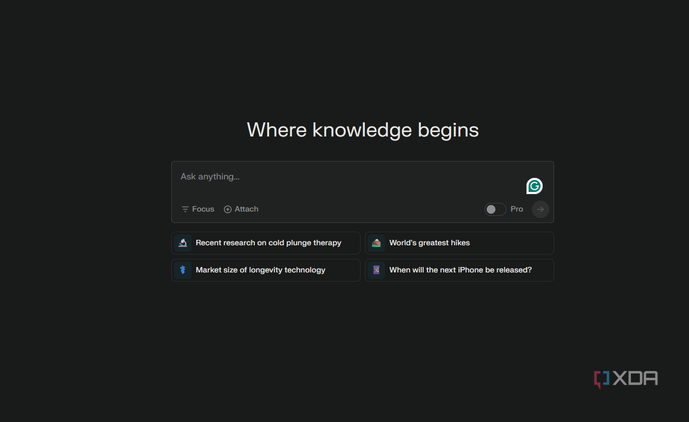689x422 pixels.
Task: Click the blue caduceus icon for longevity technology
Action: click(x=183, y=270)
